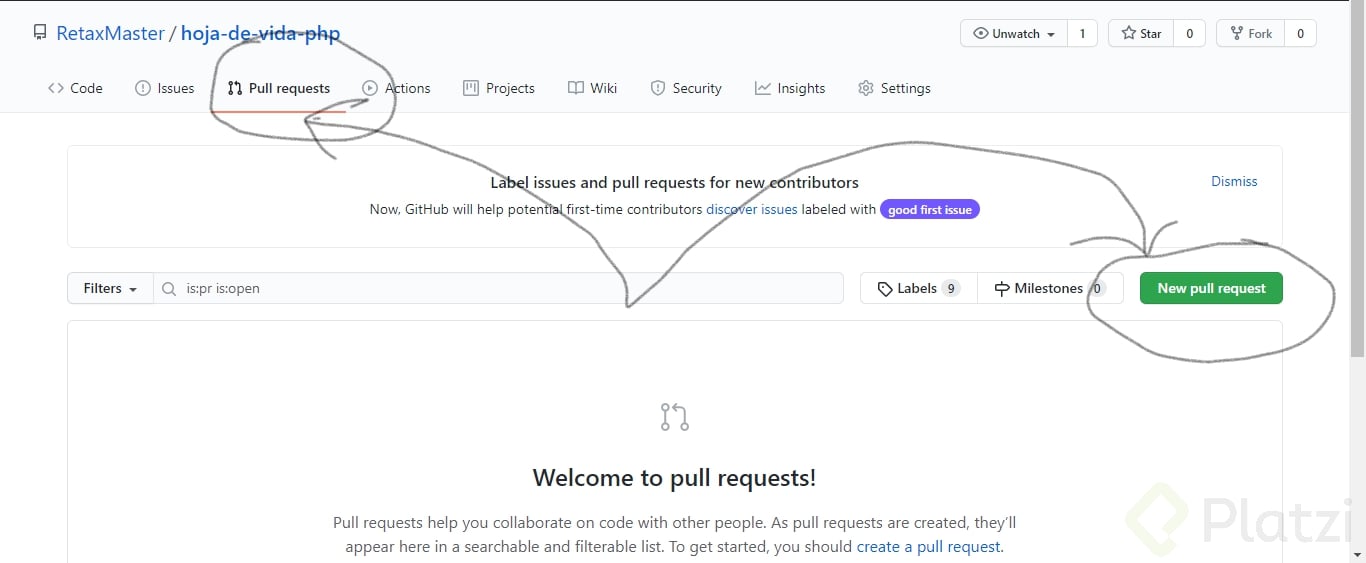View the watchers count of 1

(1082, 33)
